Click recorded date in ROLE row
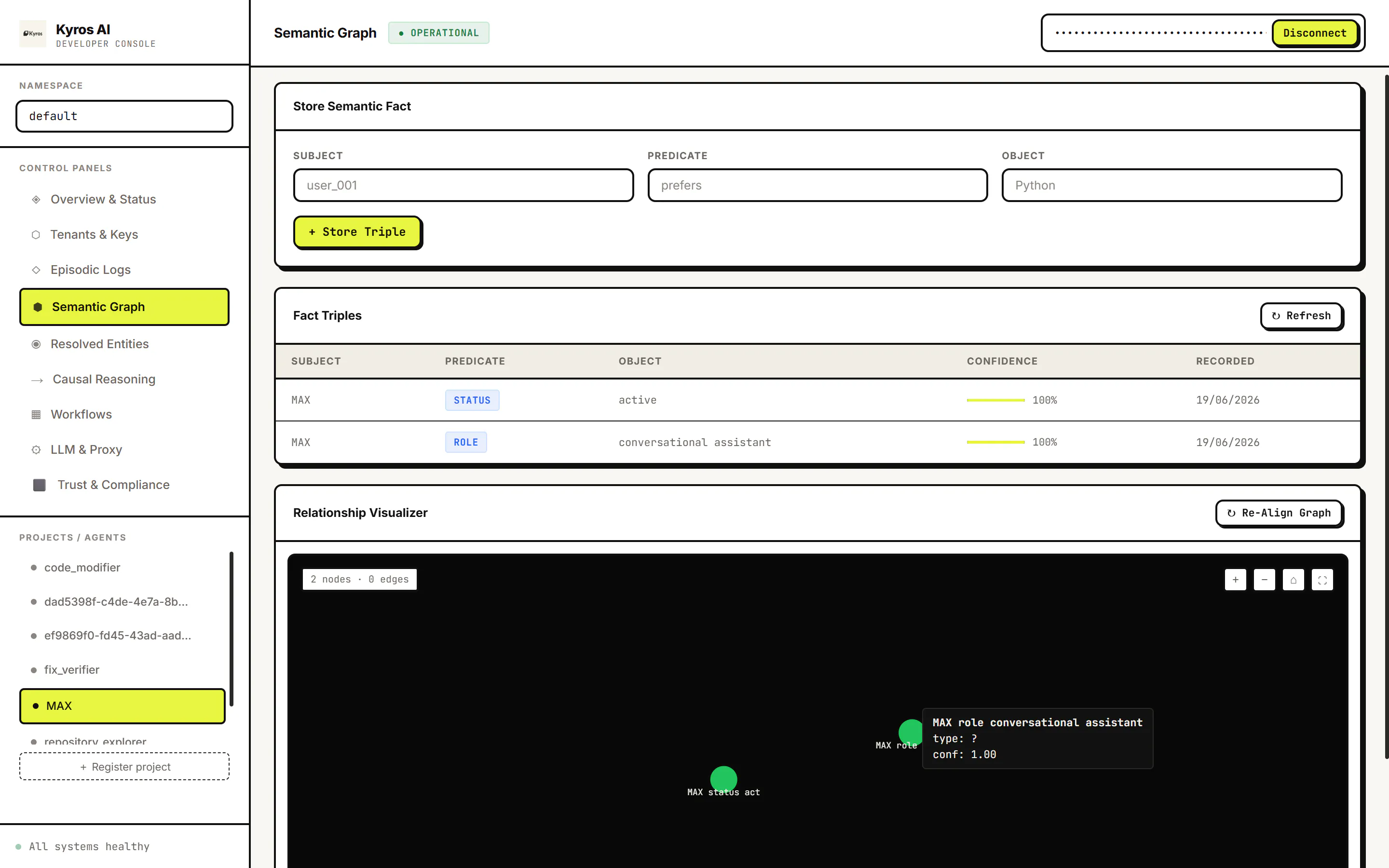 pos(1228,442)
